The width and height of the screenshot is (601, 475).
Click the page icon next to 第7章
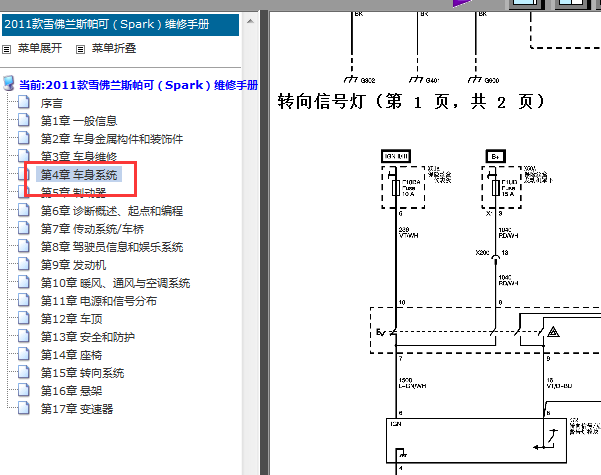pyautogui.click(x=24, y=228)
